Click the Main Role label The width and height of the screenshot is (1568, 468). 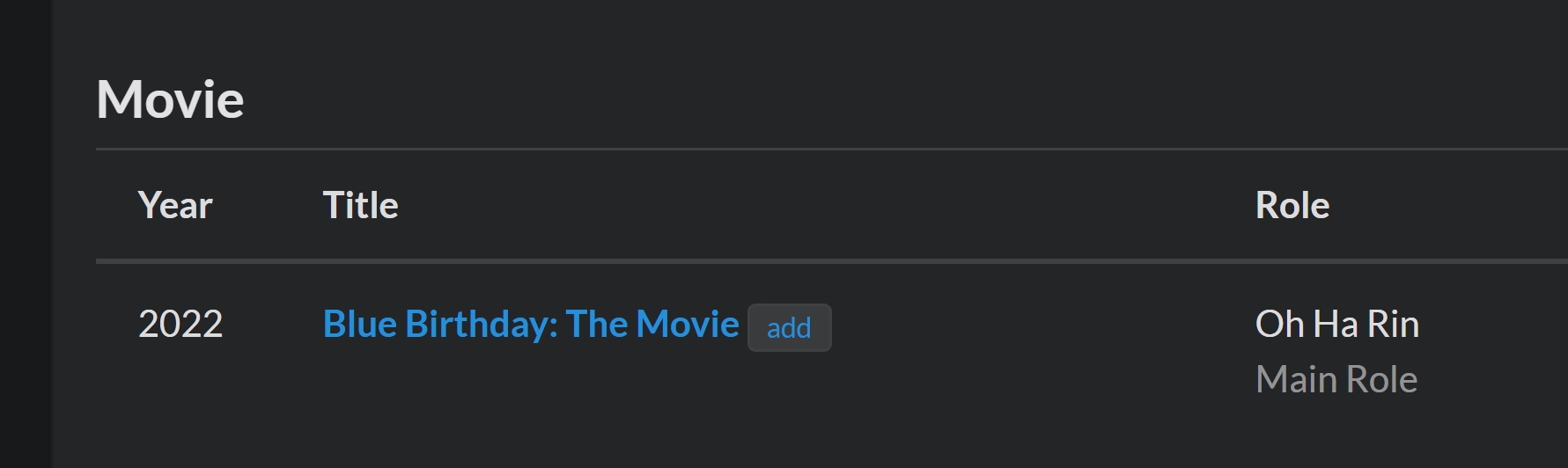click(x=1336, y=380)
